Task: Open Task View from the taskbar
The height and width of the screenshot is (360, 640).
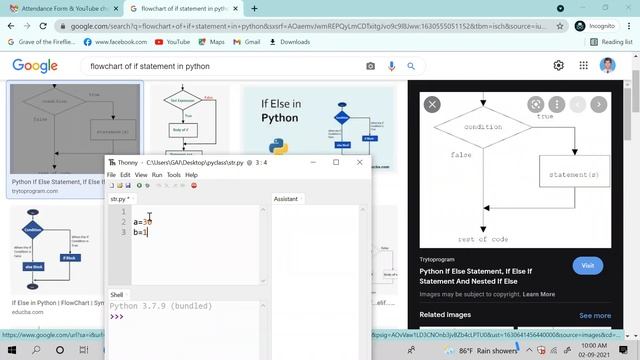Action: tap(84, 350)
